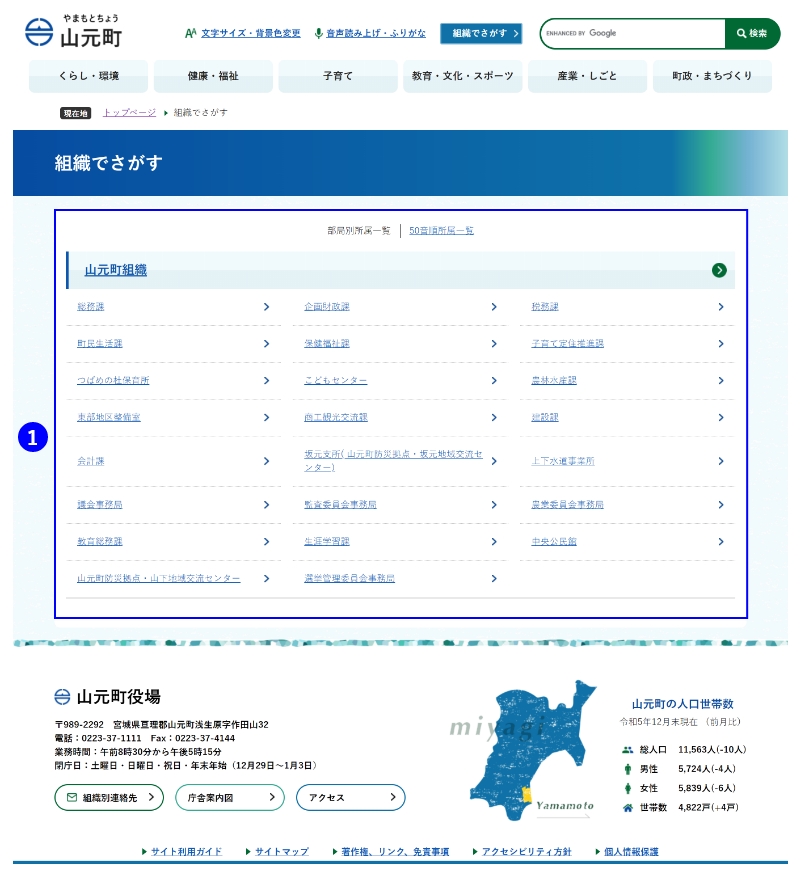The height and width of the screenshot is (874, 800).
Task: Select 部局別所属一覧 view
Action: (x=359, y=231)
